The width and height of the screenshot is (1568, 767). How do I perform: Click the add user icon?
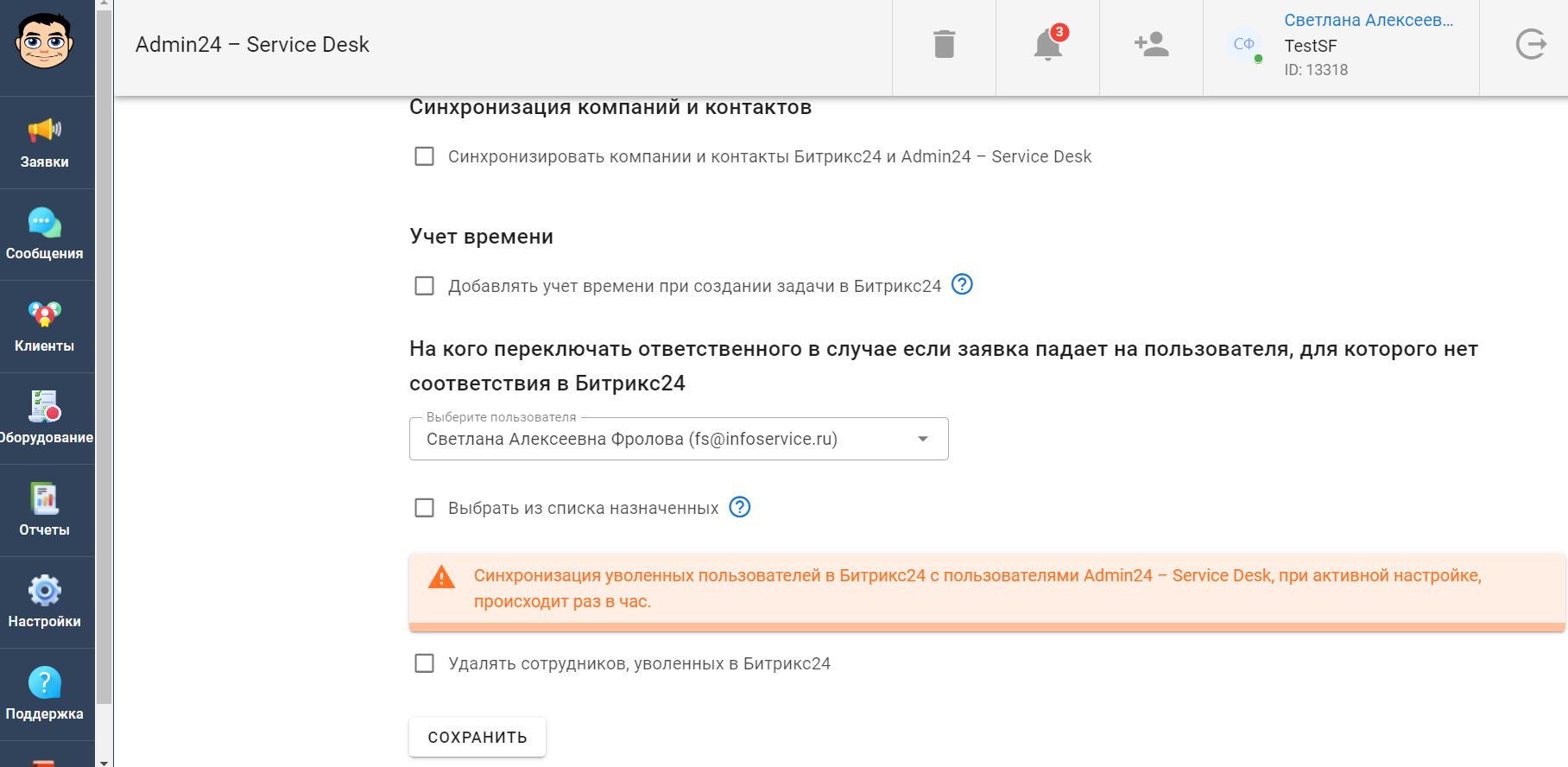click(x=1151, y=44)
